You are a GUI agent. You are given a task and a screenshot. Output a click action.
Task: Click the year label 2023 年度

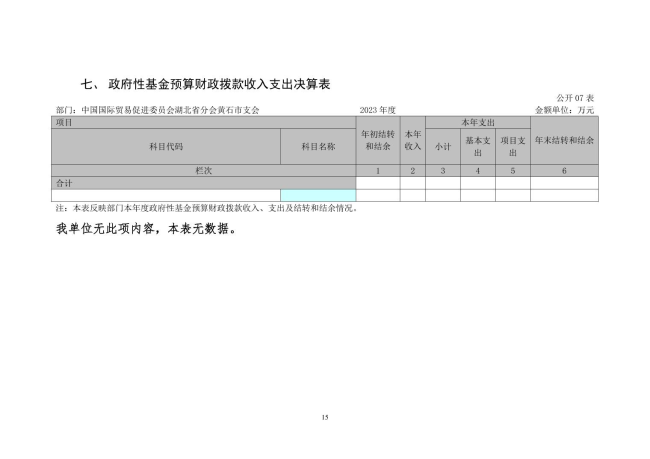tap(378, 110)
